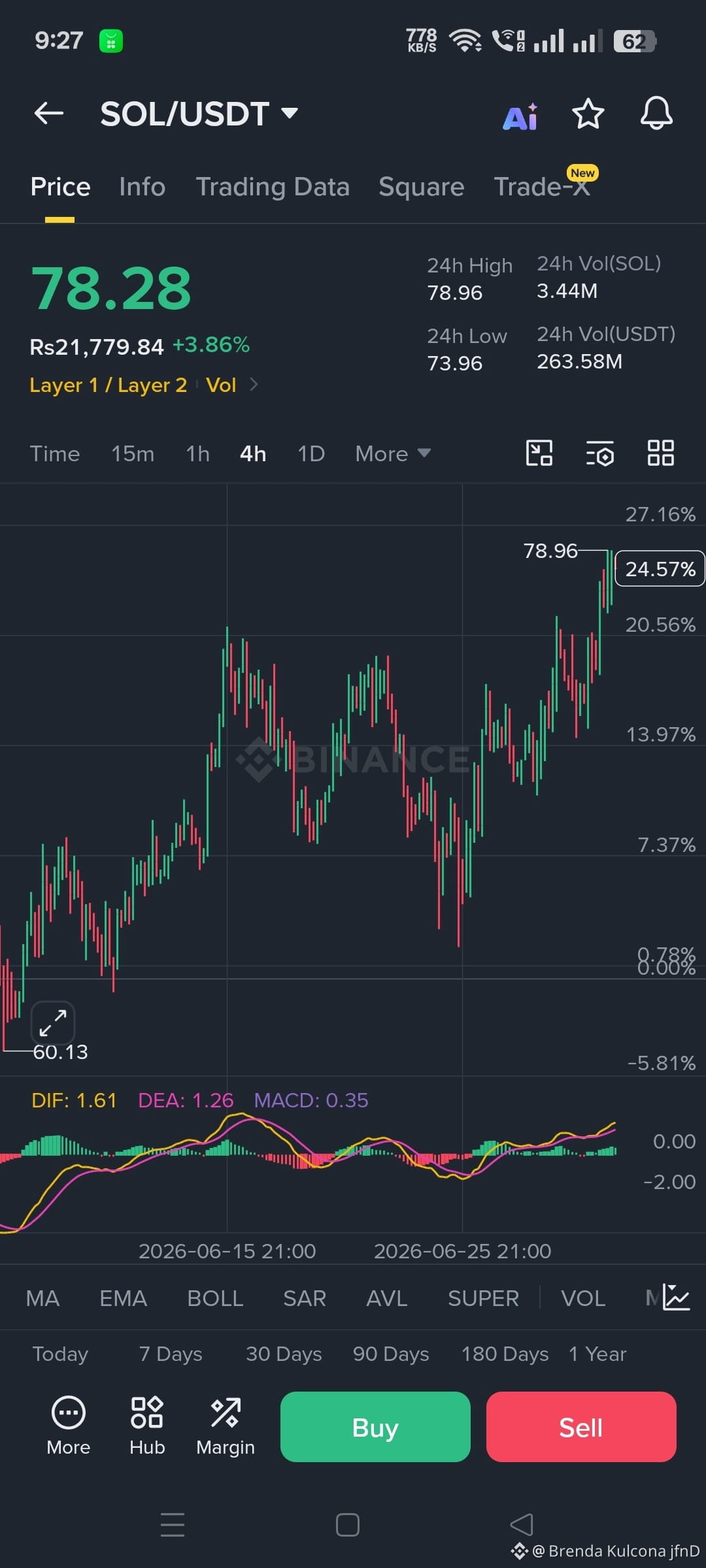706x1568 pixels.
Task: Expand chart to fullscreen
Action: (53, 1022)
